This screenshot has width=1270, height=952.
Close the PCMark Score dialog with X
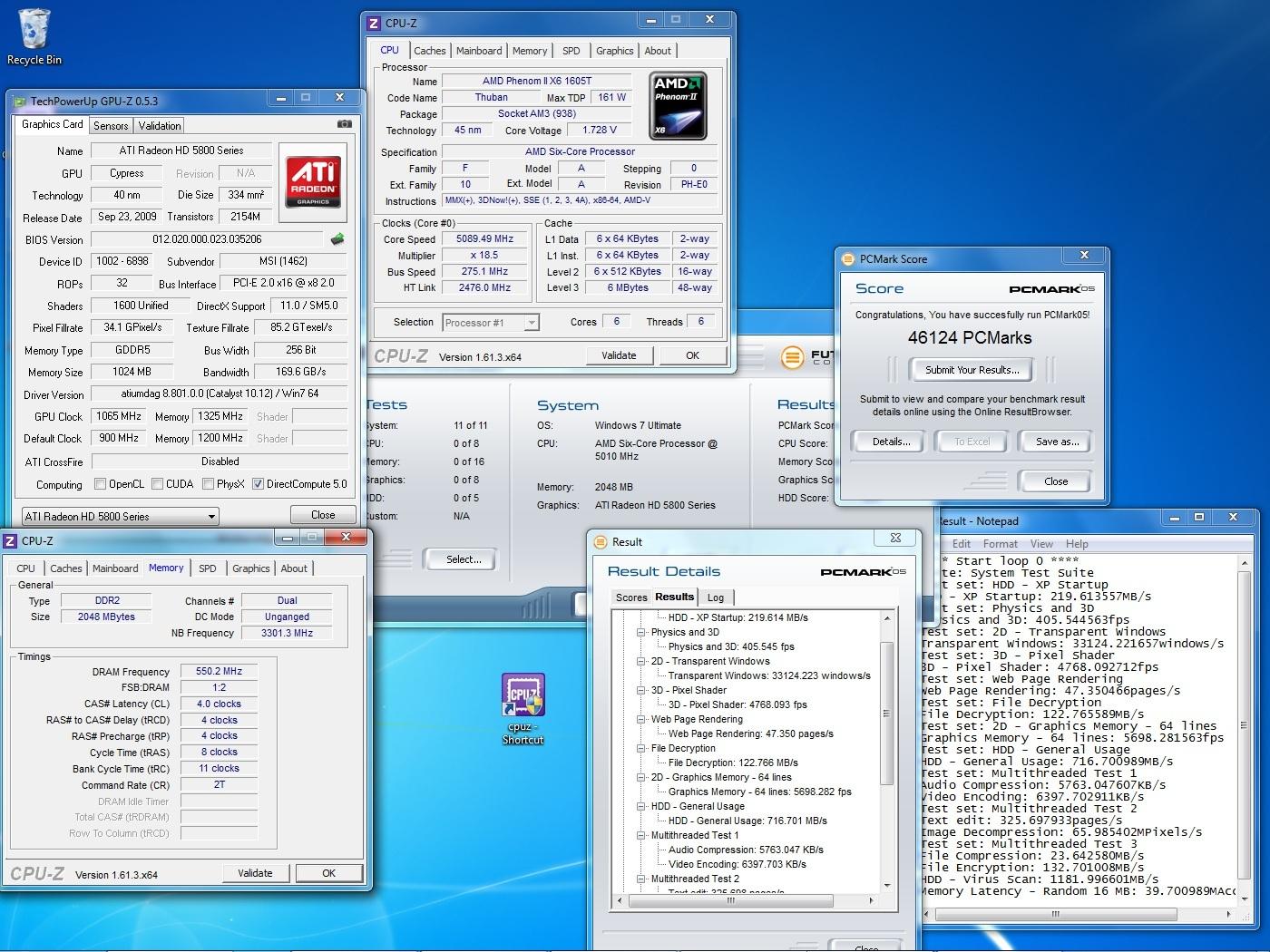(1083, 256)
